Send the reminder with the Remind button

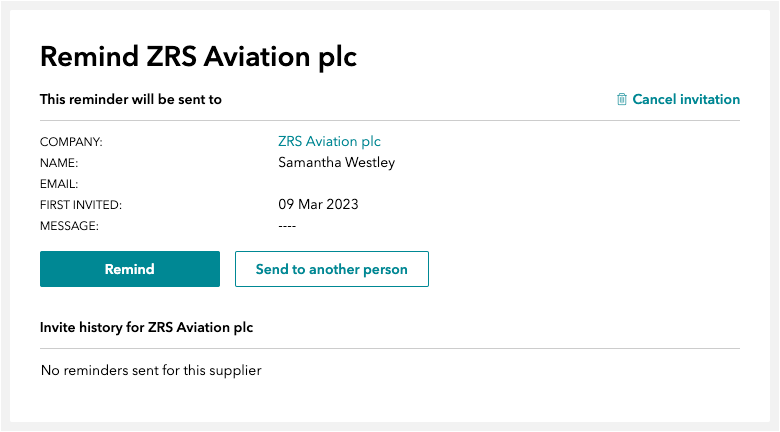[130, 269]
